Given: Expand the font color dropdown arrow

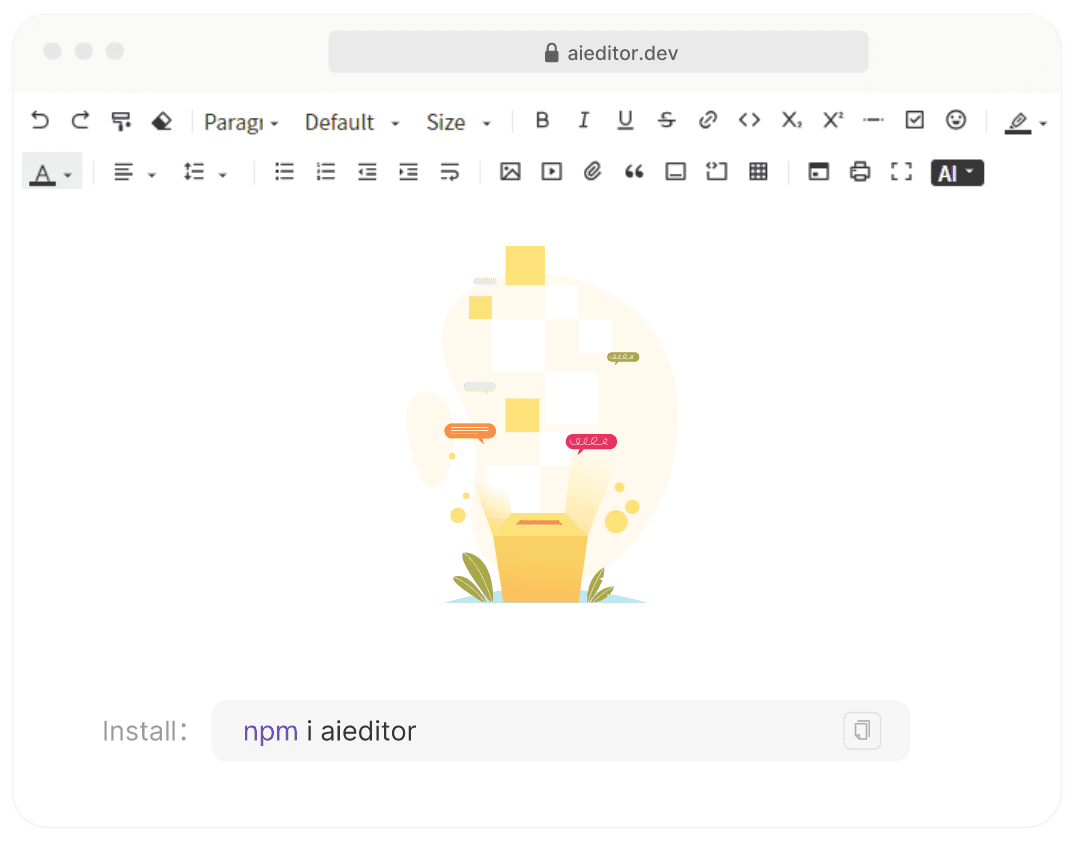Looking at the screenshot, I should coord(68,175).
